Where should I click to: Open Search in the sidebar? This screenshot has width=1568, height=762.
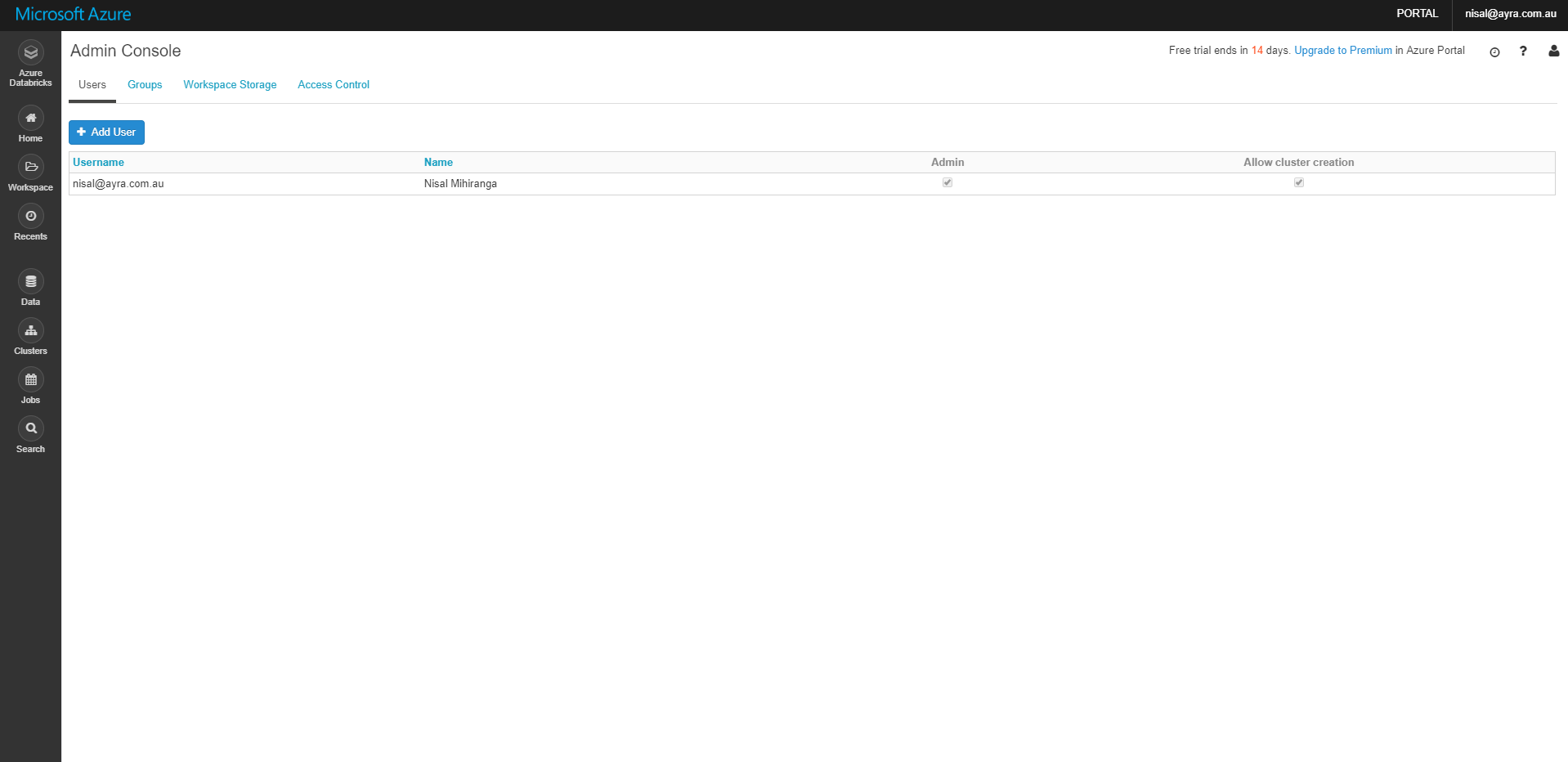(x=30, y=436)
